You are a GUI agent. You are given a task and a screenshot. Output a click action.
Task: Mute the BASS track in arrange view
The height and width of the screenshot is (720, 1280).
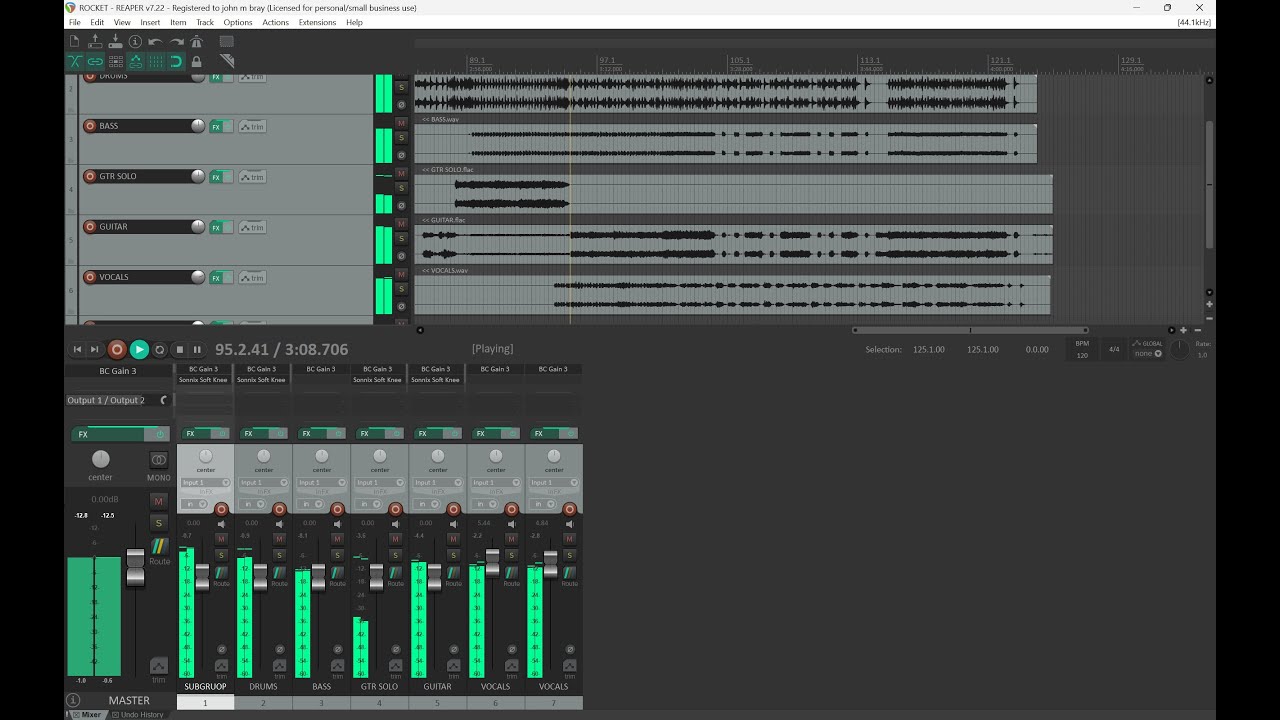pos(401,123)
